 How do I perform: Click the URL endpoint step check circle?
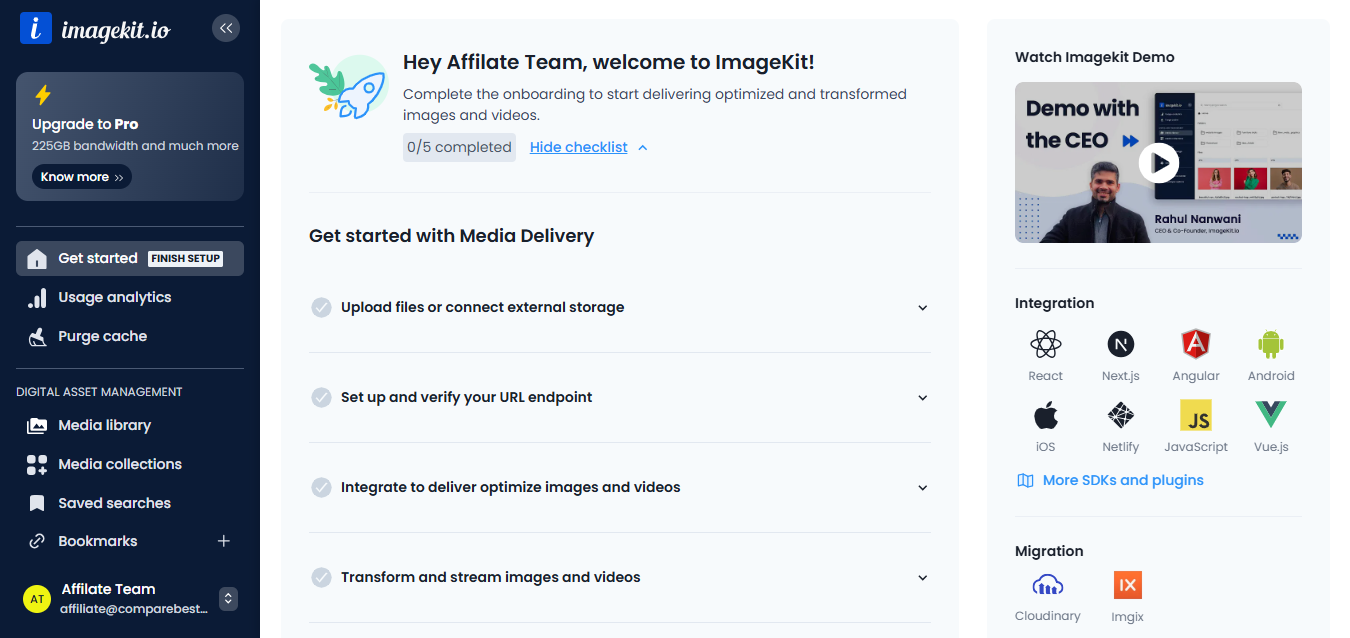pyautogui.click(x=321, y=397)
